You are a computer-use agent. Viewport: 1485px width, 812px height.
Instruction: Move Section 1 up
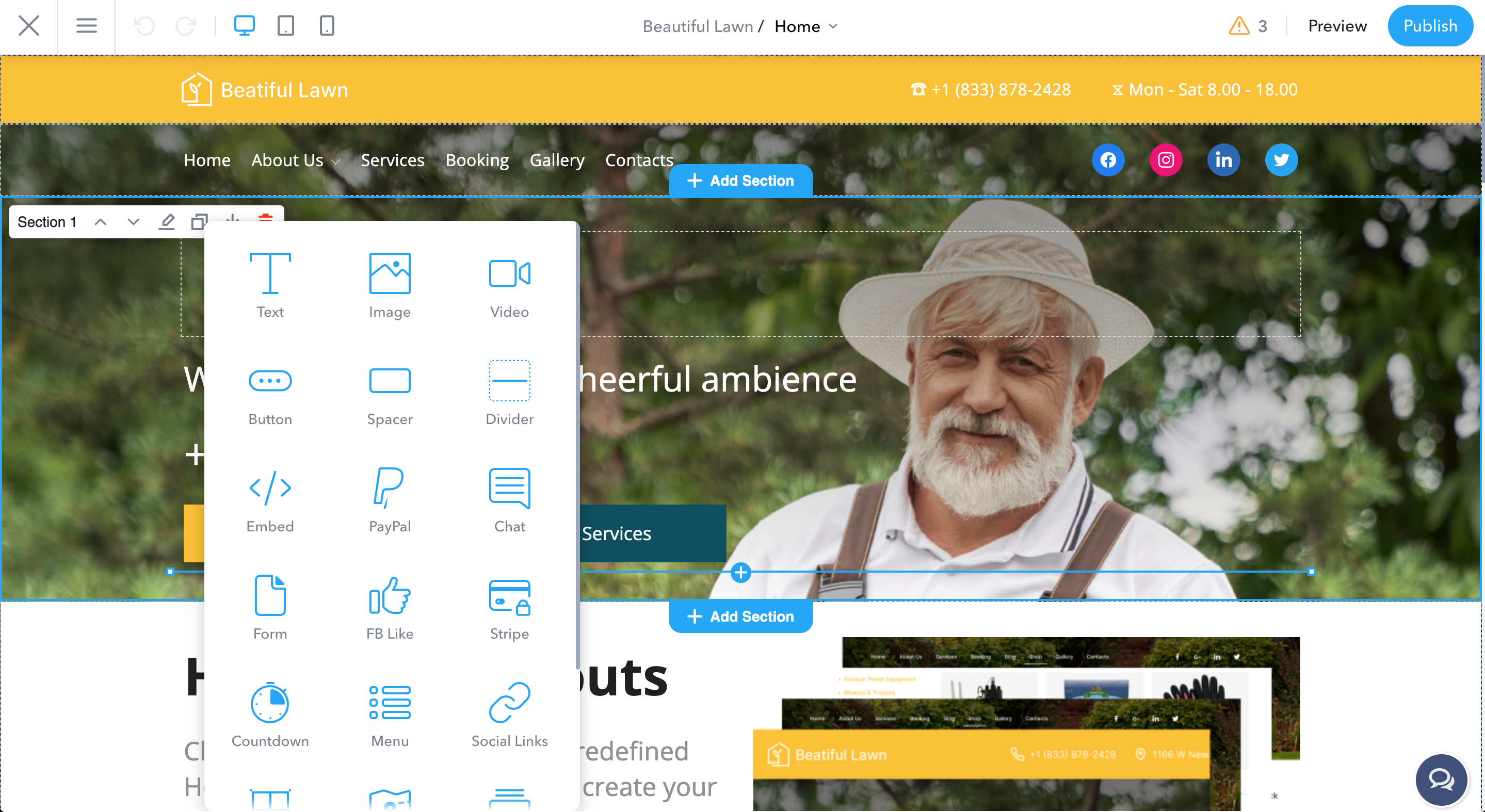(x=100, y=222)
